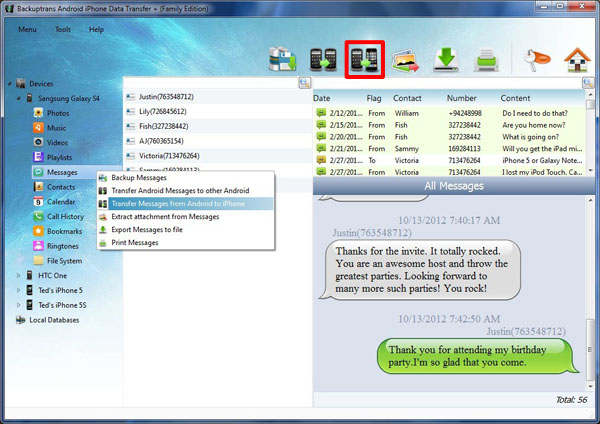
Task: Click the search icon above the messages table
Action: pyautogui.click(x=588, y=83)
